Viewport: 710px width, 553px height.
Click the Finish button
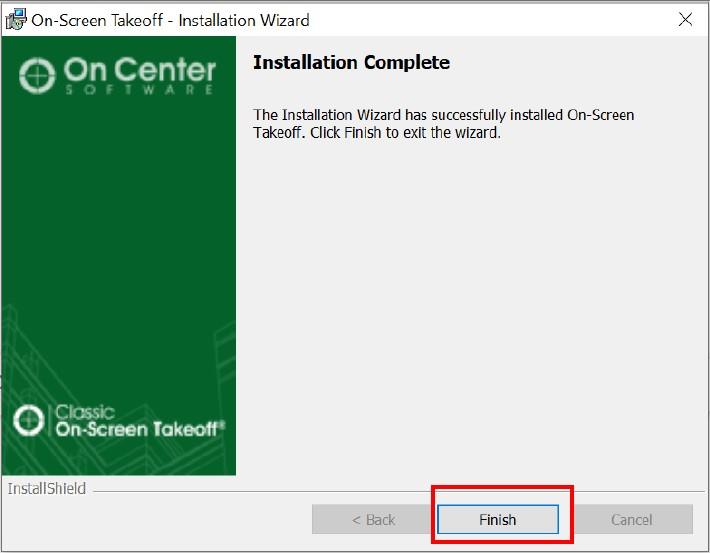click(497, 520)
